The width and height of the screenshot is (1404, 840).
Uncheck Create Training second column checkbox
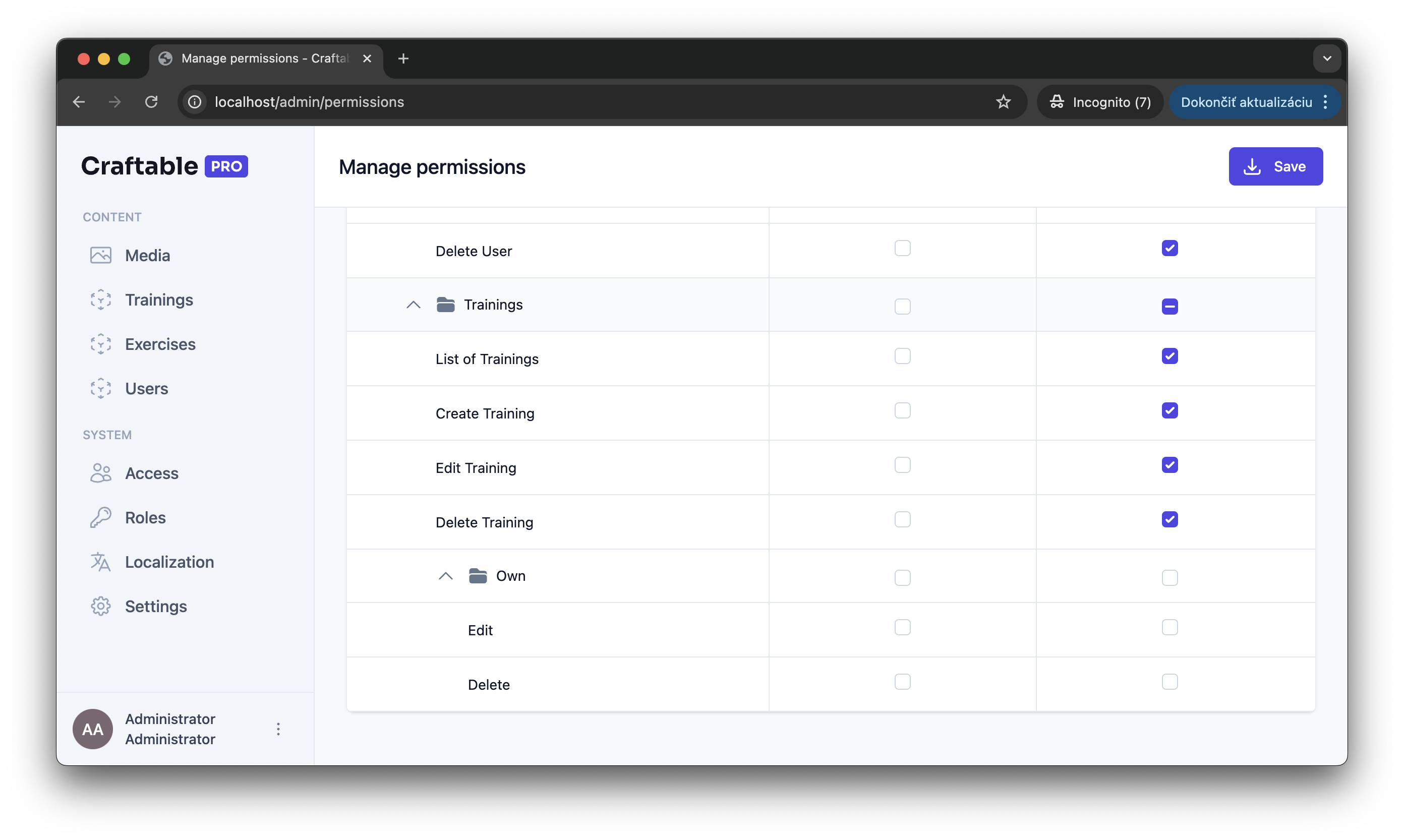1169,410
